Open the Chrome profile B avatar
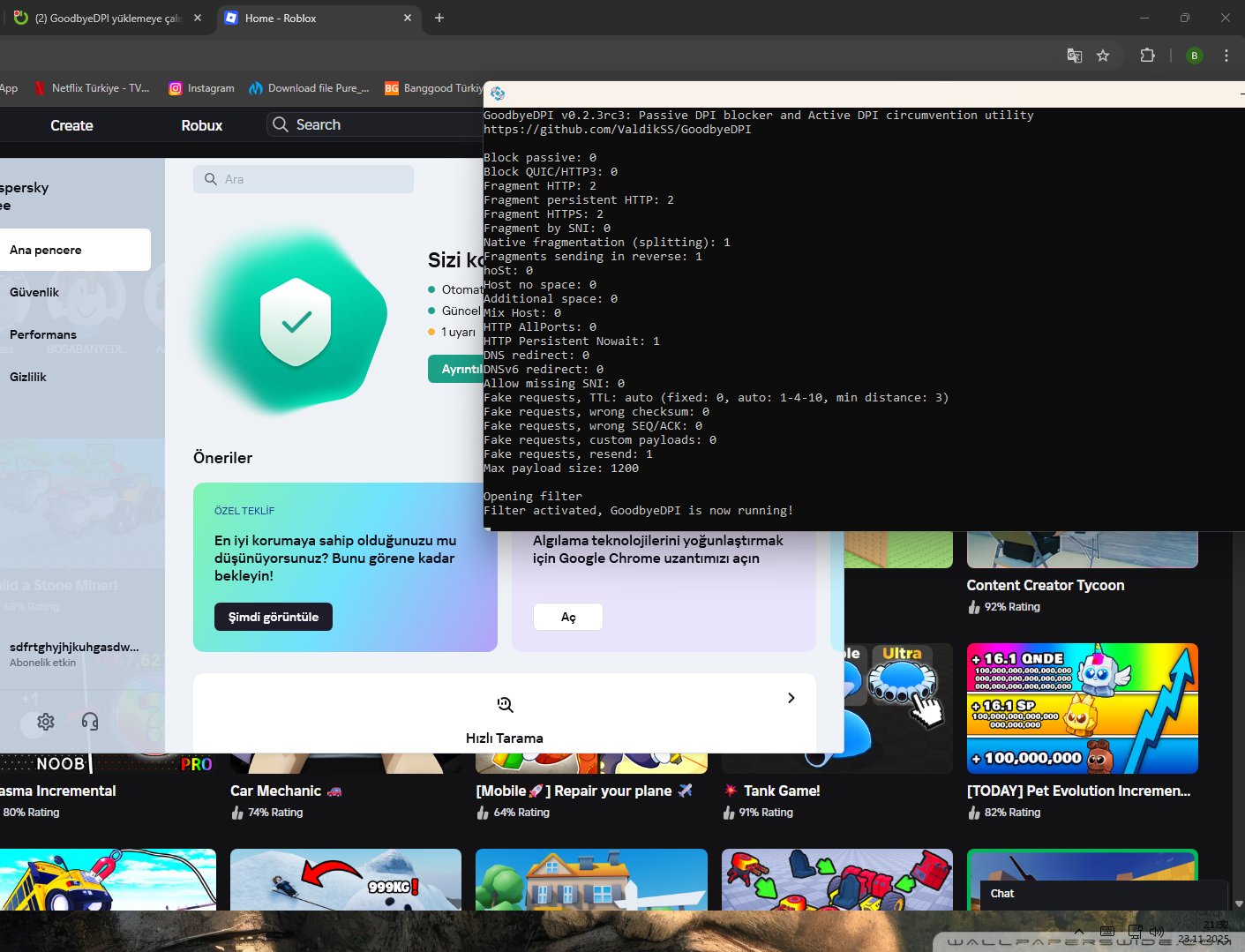 pyautogui.click(x=1195, y=56)
